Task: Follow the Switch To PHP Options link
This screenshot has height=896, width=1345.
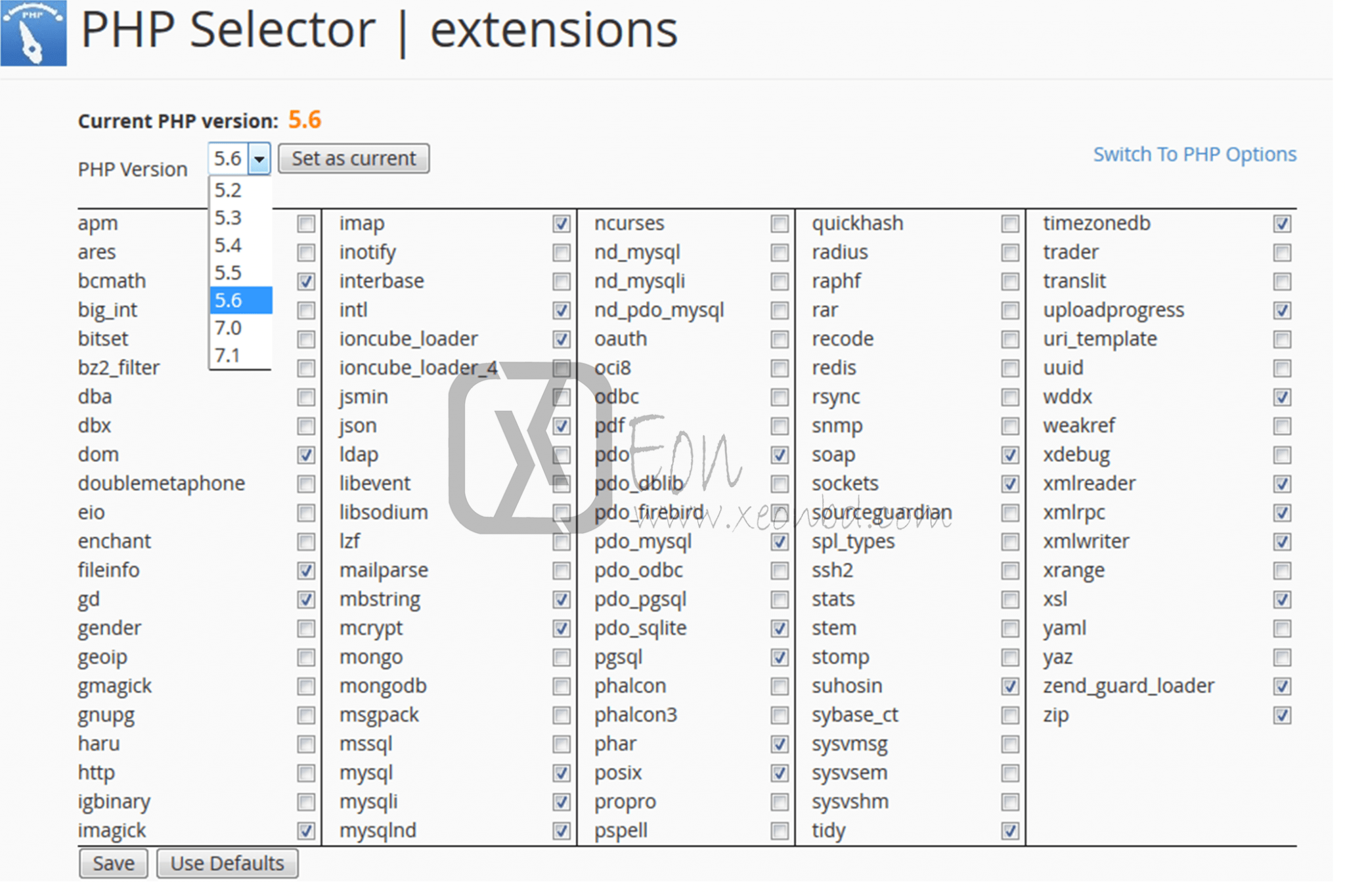Action: pos(1194,154)
